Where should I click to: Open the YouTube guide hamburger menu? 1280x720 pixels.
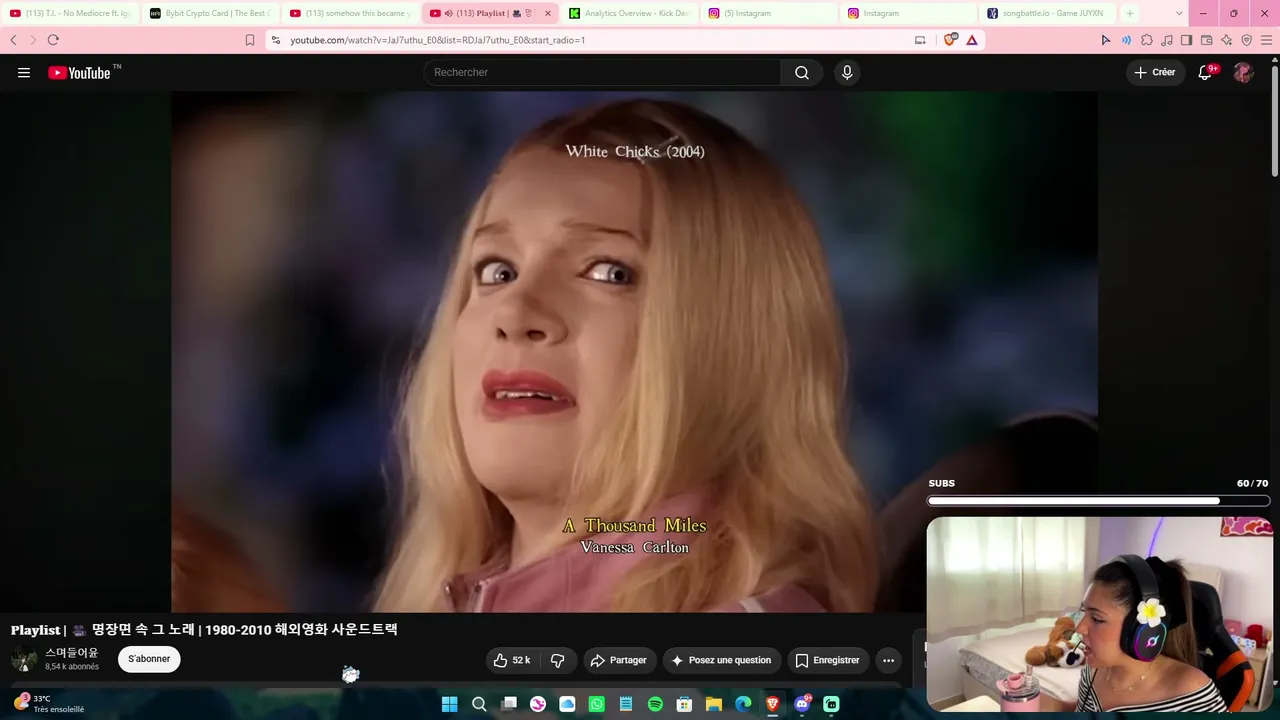click(x=24, y=72)
